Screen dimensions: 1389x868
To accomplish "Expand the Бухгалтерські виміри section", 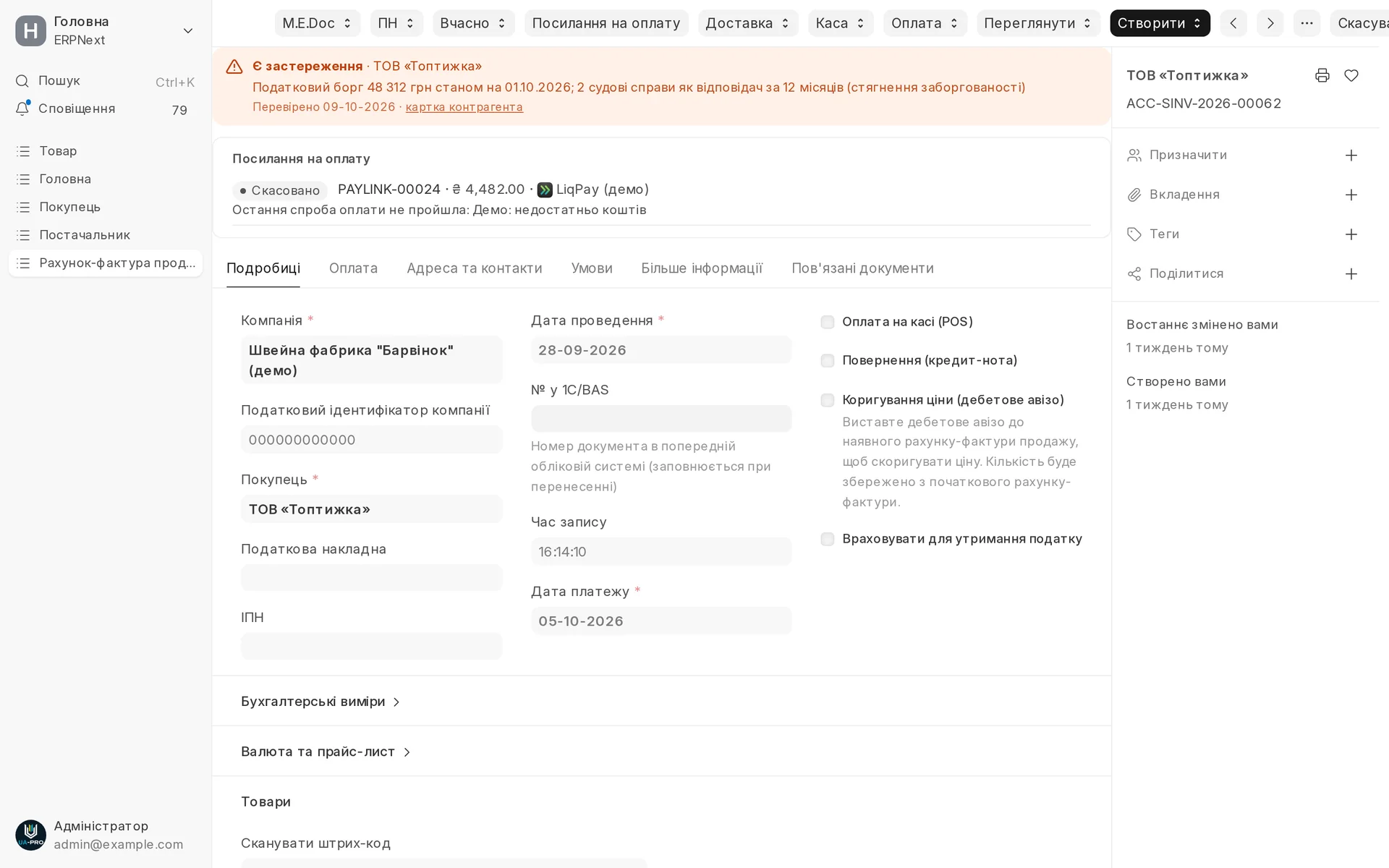I will pyautogui.click(x=320, y=702).
